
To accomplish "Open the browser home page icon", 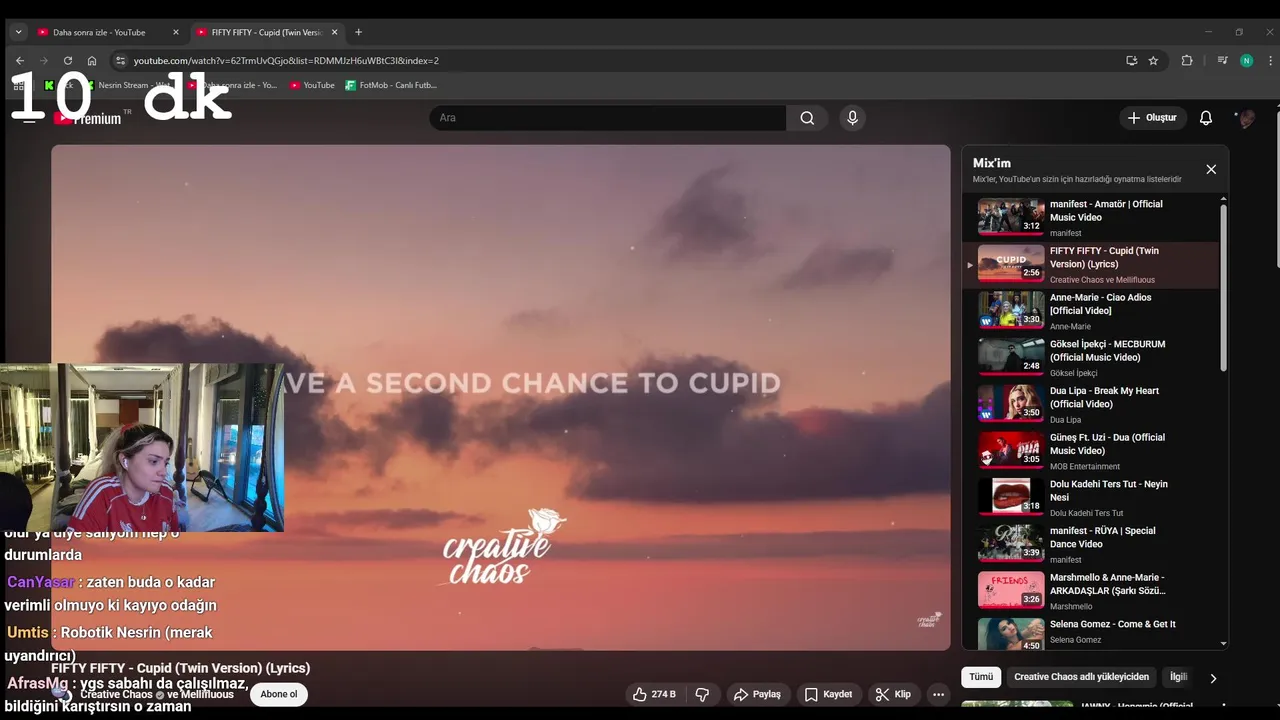I will coord(92,60).
